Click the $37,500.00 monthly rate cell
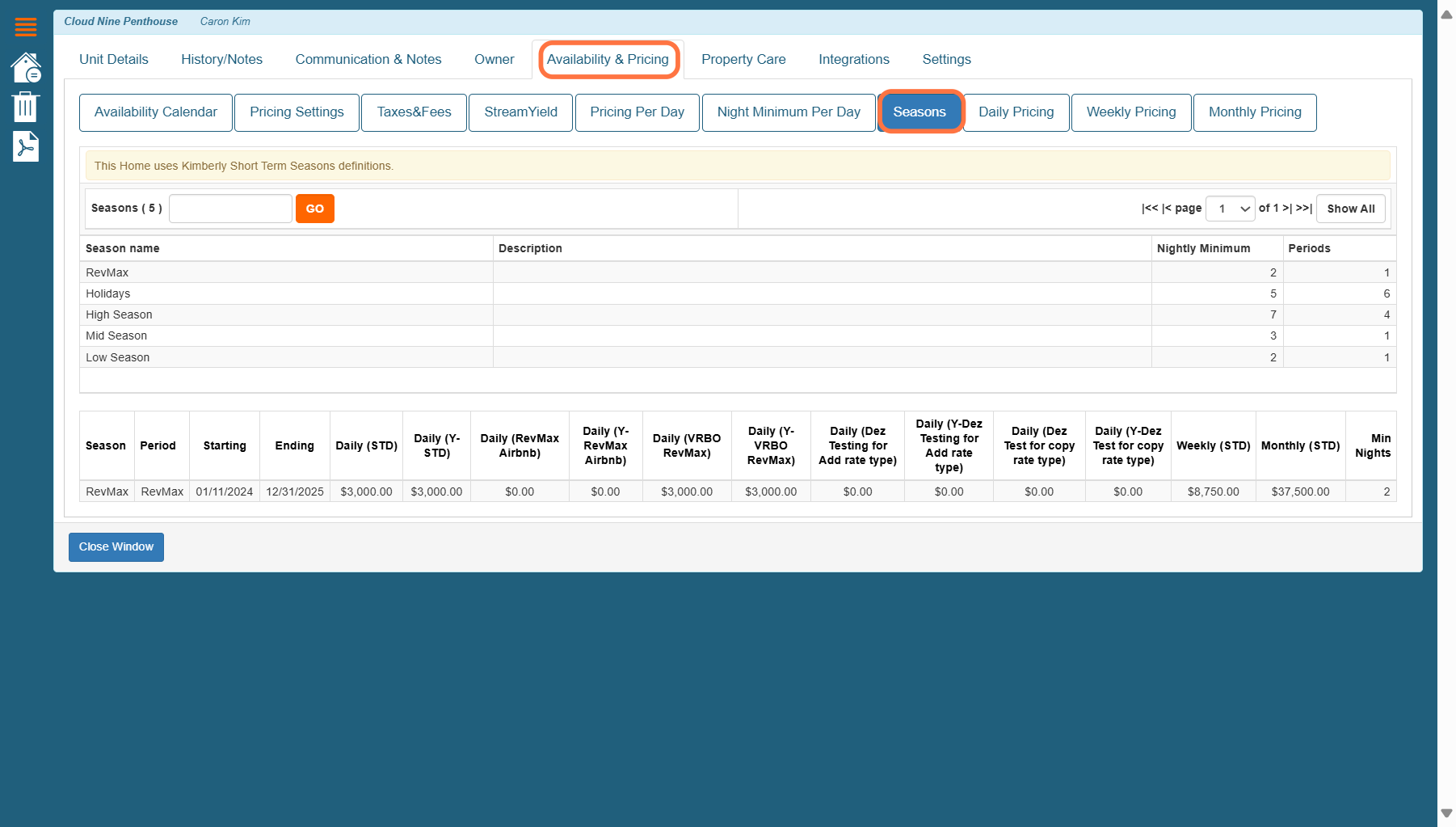This screenshot has height=827, width=1456. tap(1300, 492)
